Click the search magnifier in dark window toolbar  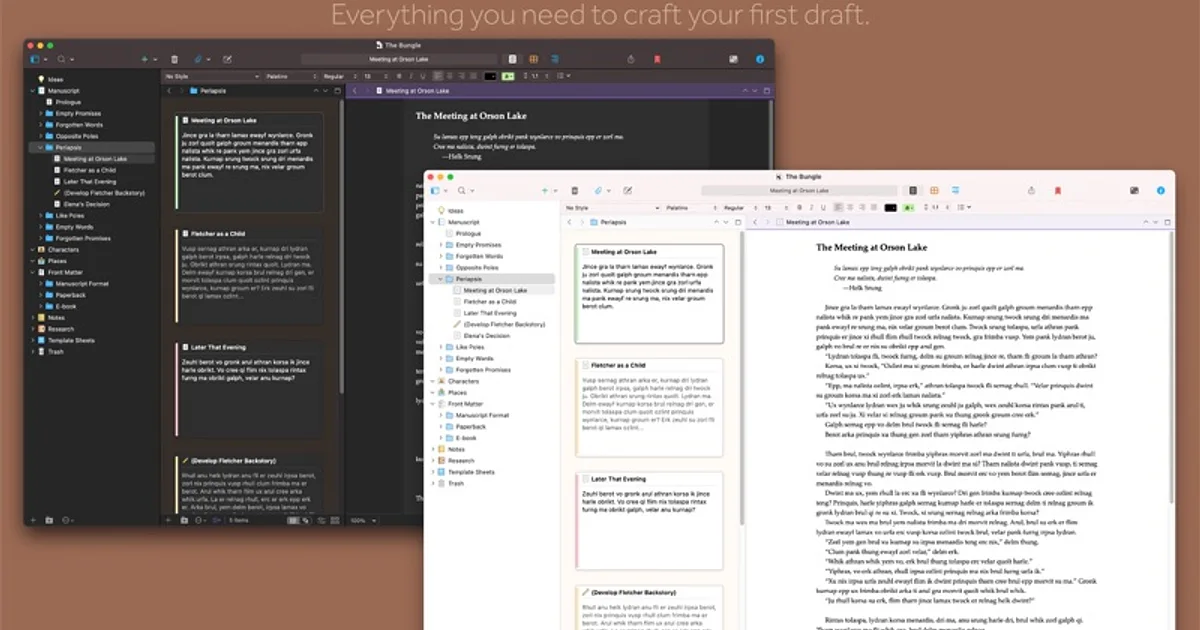[x=61, y=60]
